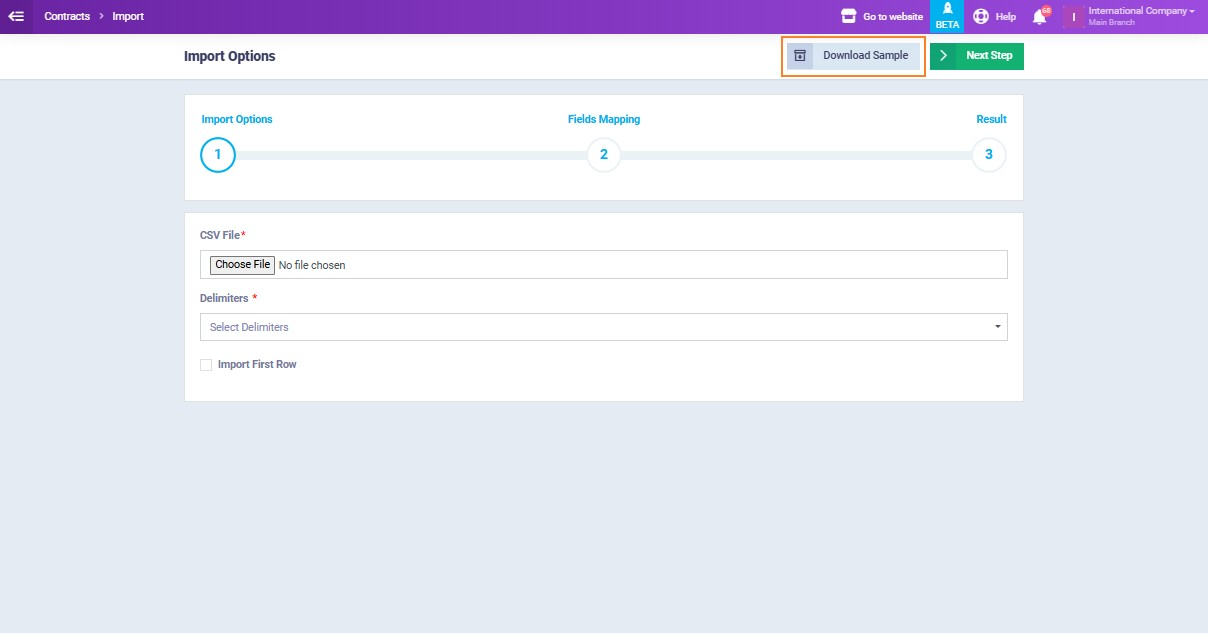
Task: Click the Help lifebuoy icon
Action: coord(981,16)
